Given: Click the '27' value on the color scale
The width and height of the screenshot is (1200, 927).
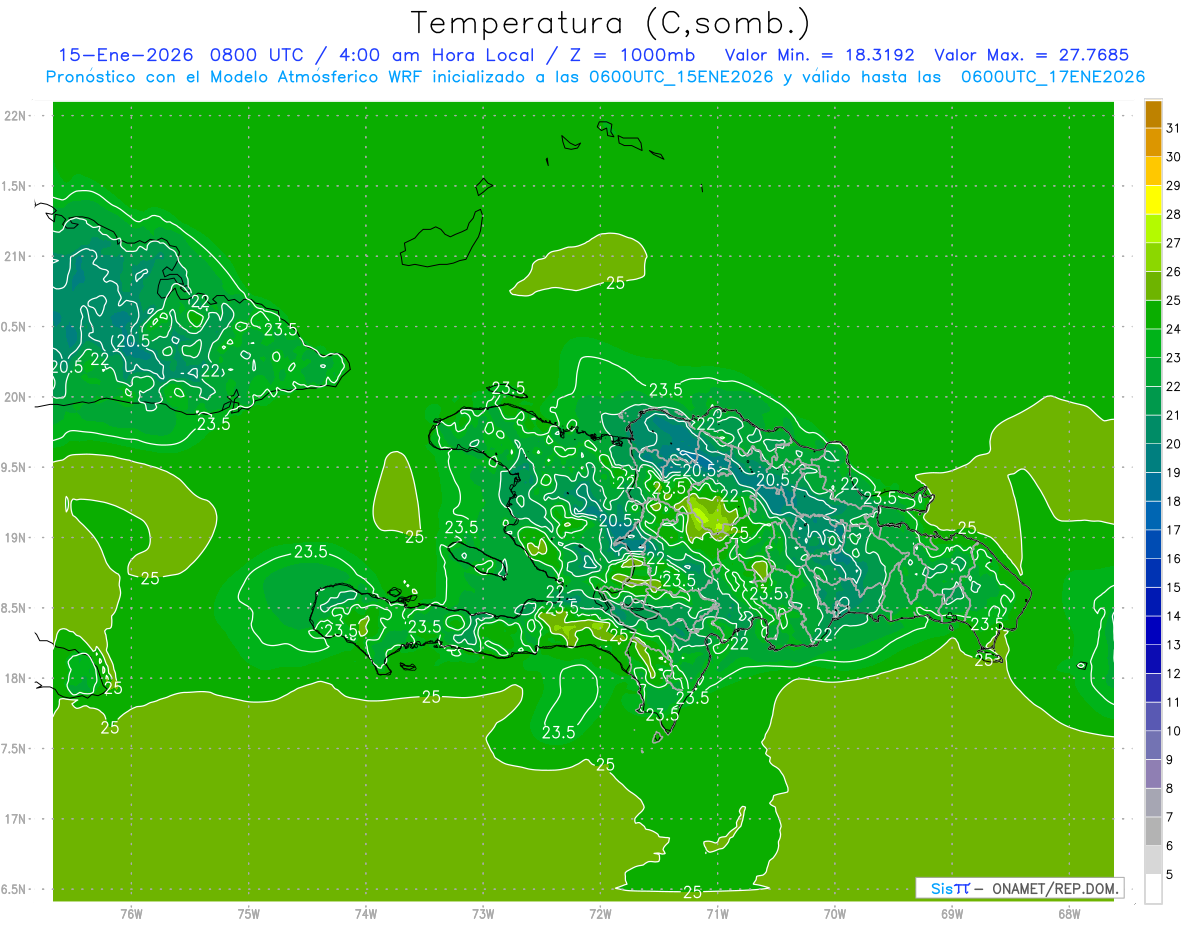Looking at the screenshot, I should click(x=1174, y=243).
